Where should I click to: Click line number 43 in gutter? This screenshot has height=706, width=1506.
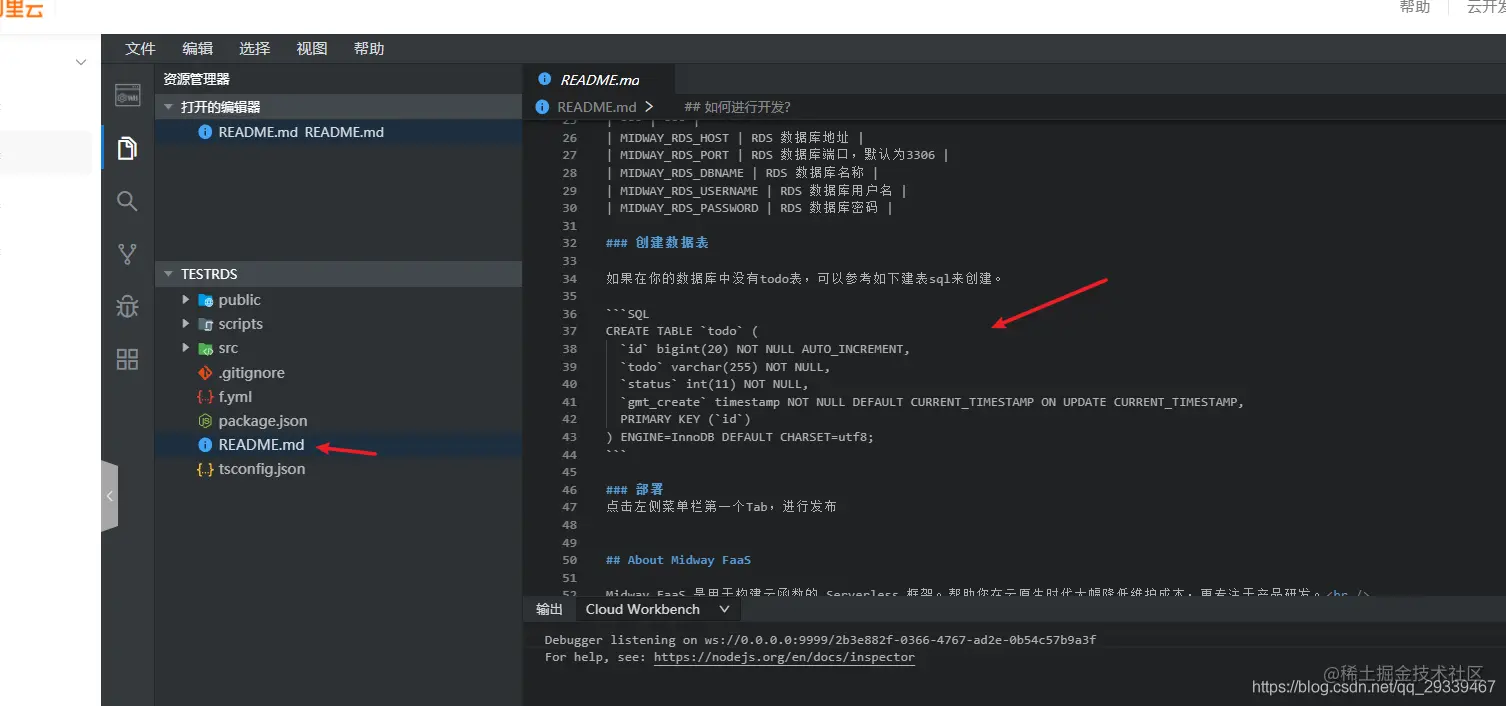(x=569, y=437)
